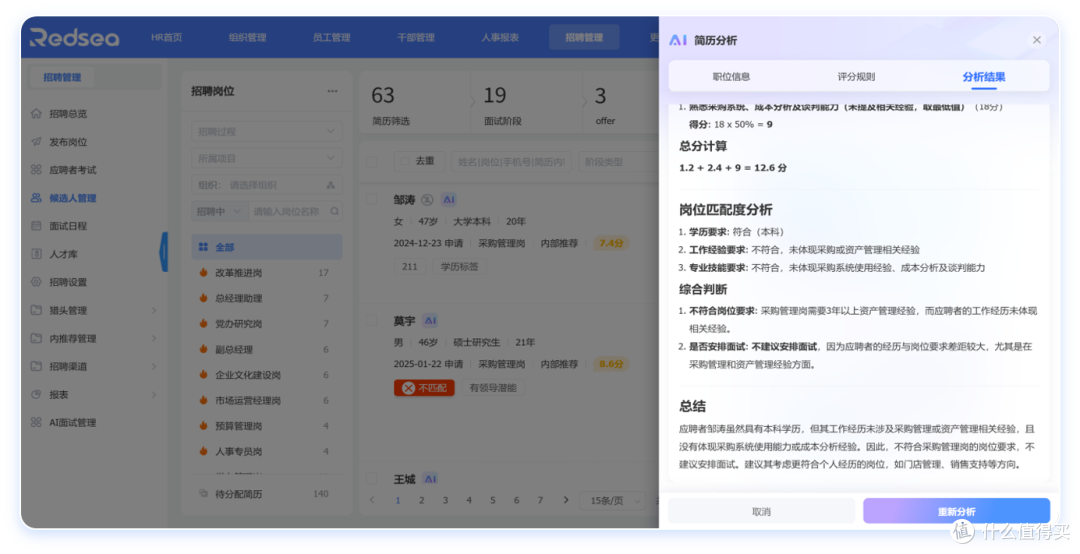1080x554 pixels.
Task: Click the 学历标签 tag on 邹涛
Action: (x=459, y=266)
